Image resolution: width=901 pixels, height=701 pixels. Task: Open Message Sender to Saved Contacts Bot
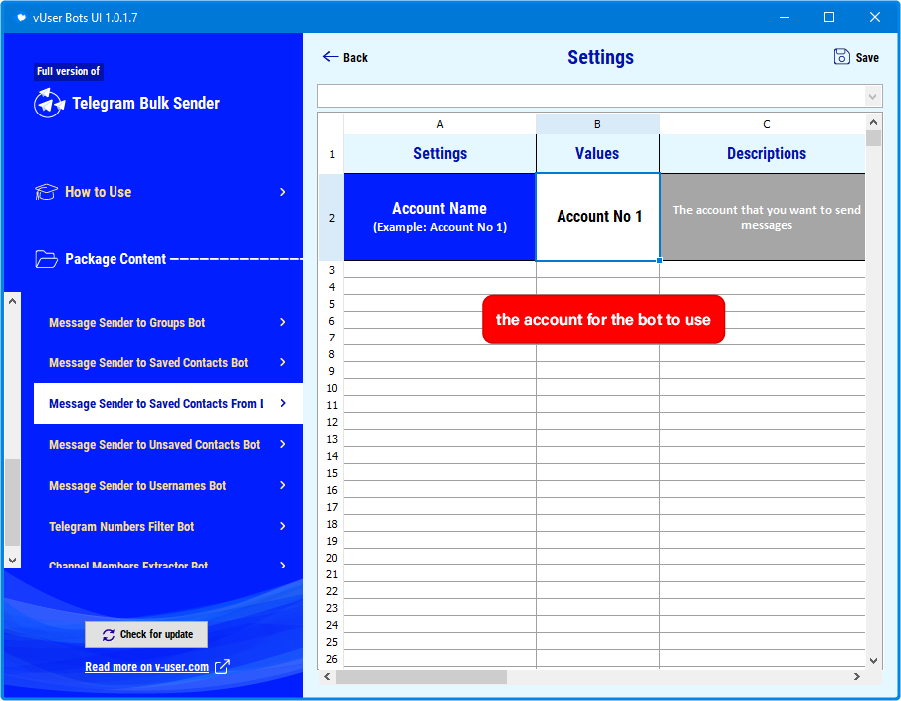[148, 363]
